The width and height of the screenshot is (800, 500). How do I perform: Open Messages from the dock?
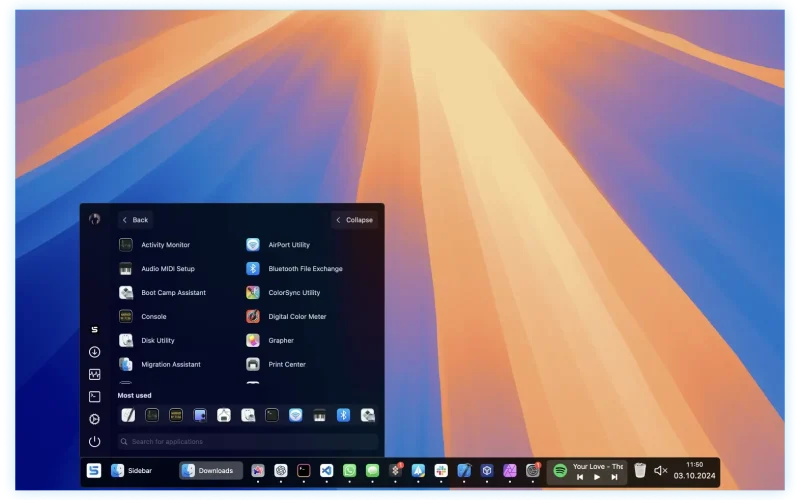click(372, 471)
